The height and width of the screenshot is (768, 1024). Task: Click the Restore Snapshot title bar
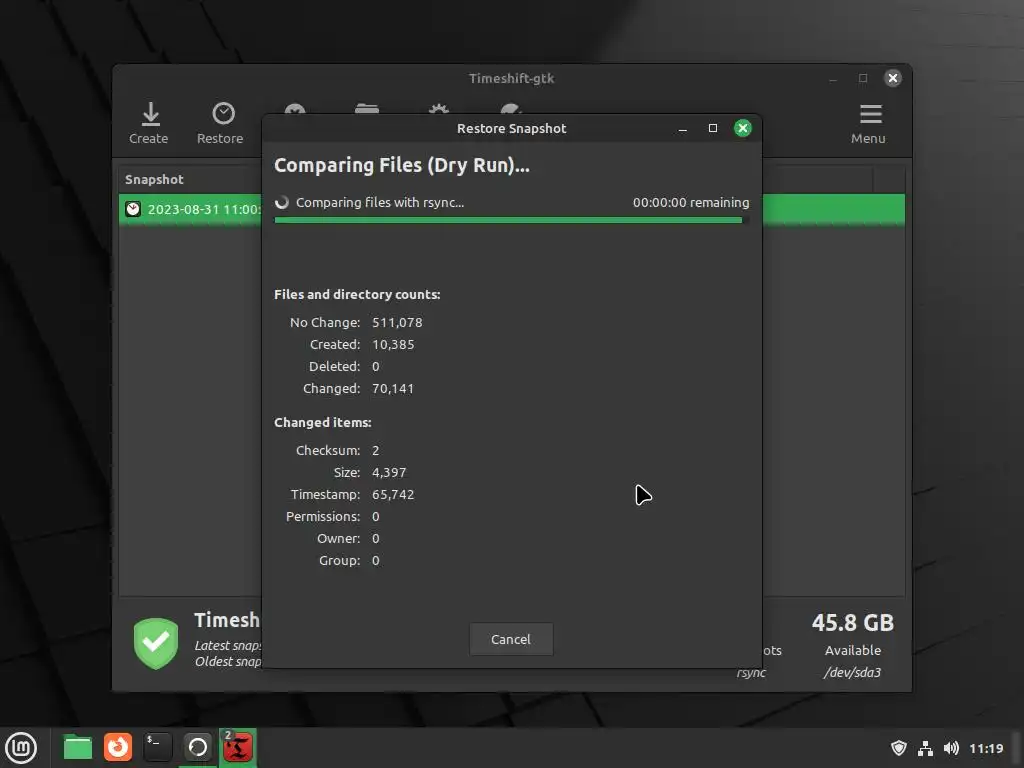click(511, 129)
